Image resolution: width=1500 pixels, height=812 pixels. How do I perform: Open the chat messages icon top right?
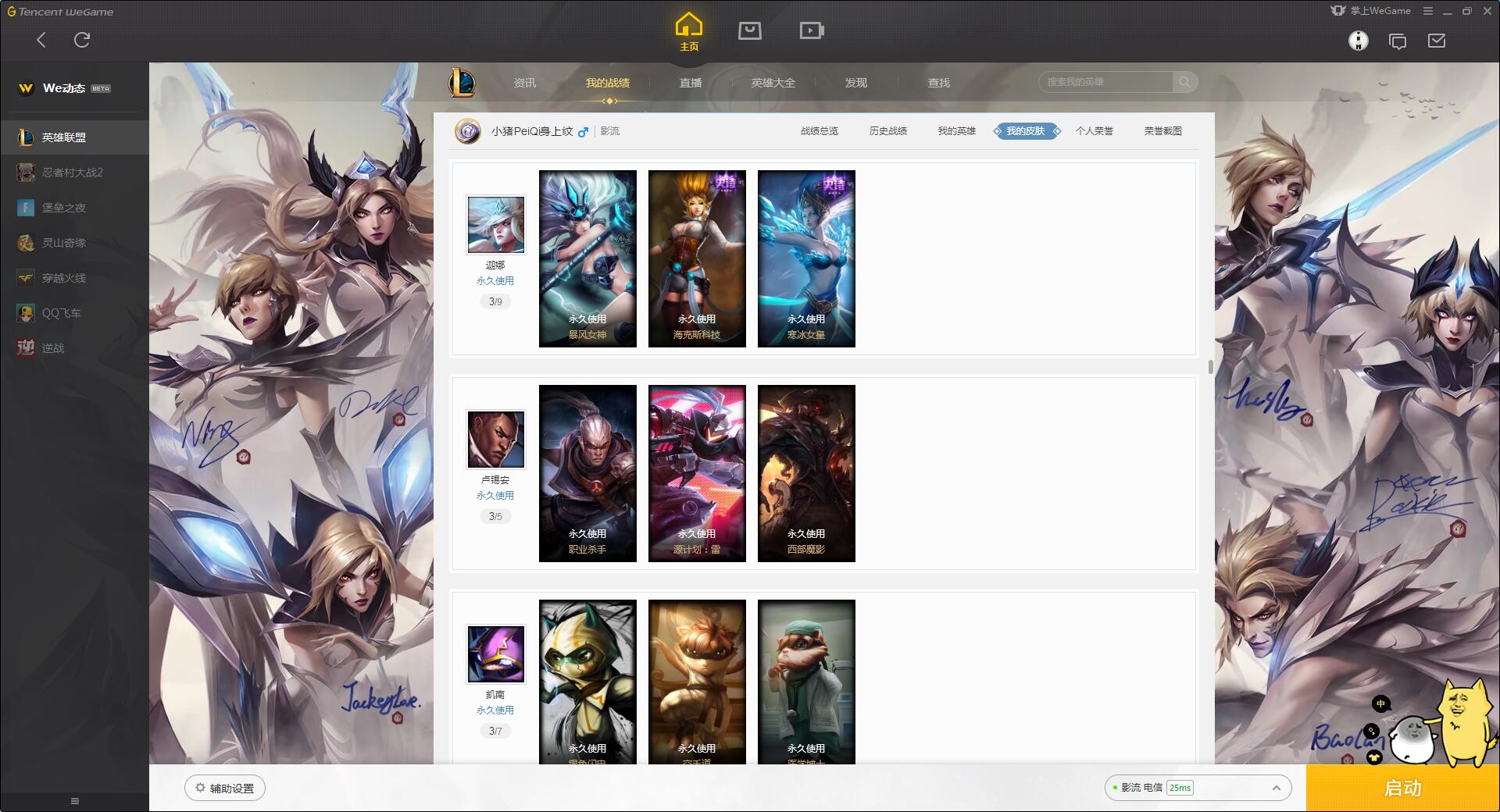(x=1398, y=41)
